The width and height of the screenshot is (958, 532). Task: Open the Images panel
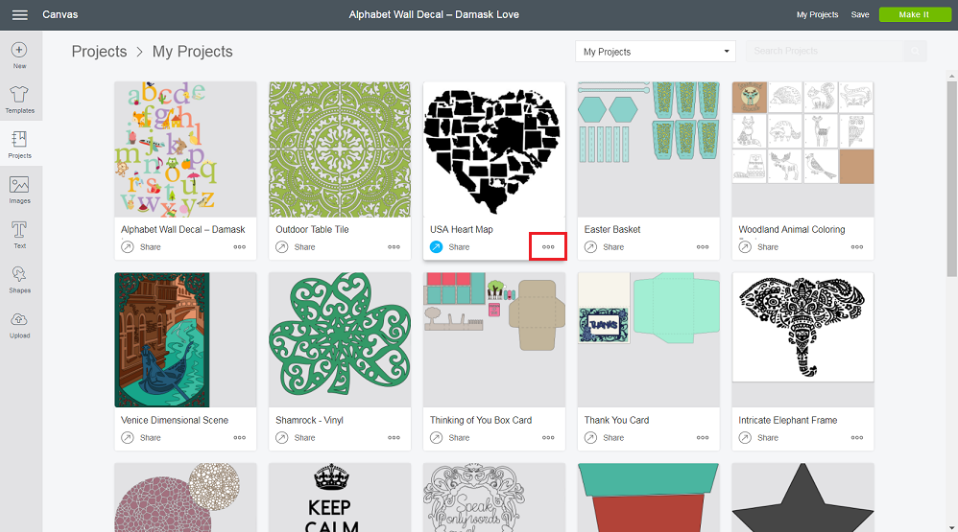coord(20,189)
